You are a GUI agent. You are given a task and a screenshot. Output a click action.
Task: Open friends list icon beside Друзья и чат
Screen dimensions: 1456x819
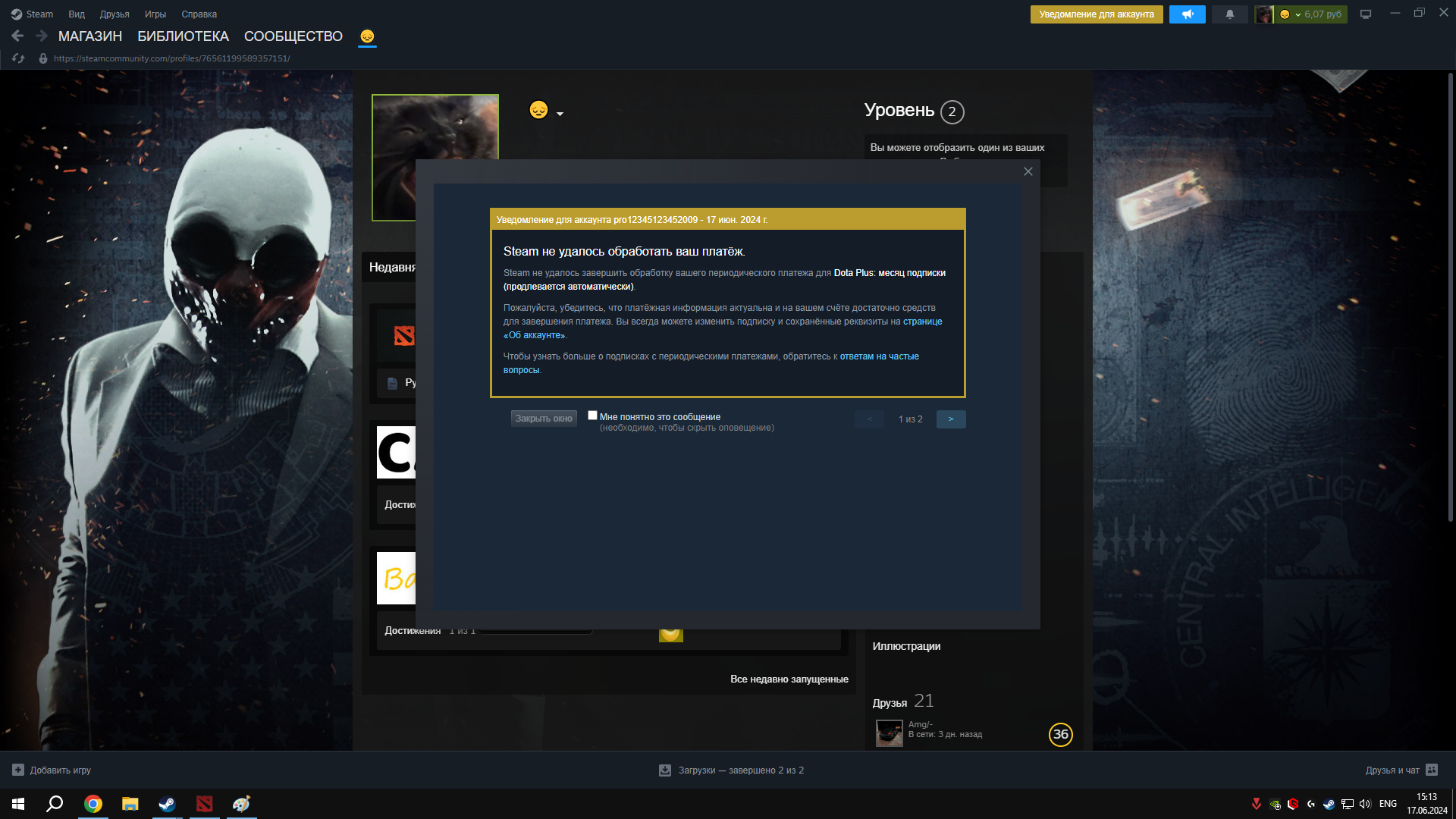[1432, 770]
